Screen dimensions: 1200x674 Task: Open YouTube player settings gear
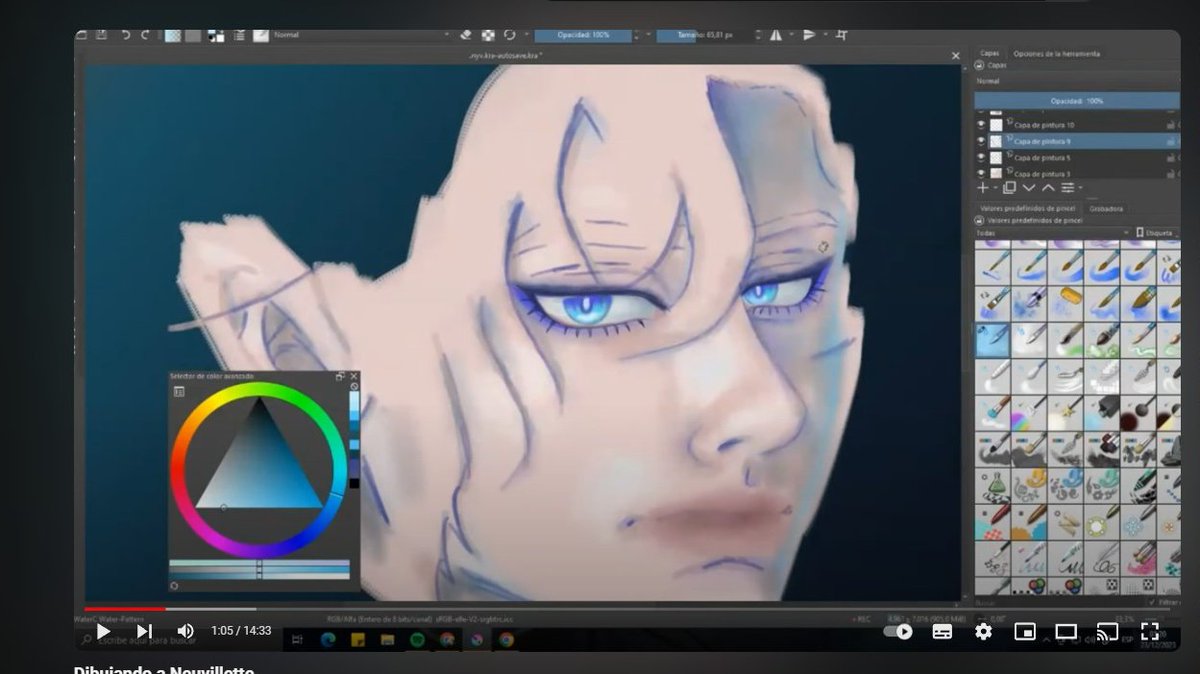pyautogui.click(x=983, y=631)
